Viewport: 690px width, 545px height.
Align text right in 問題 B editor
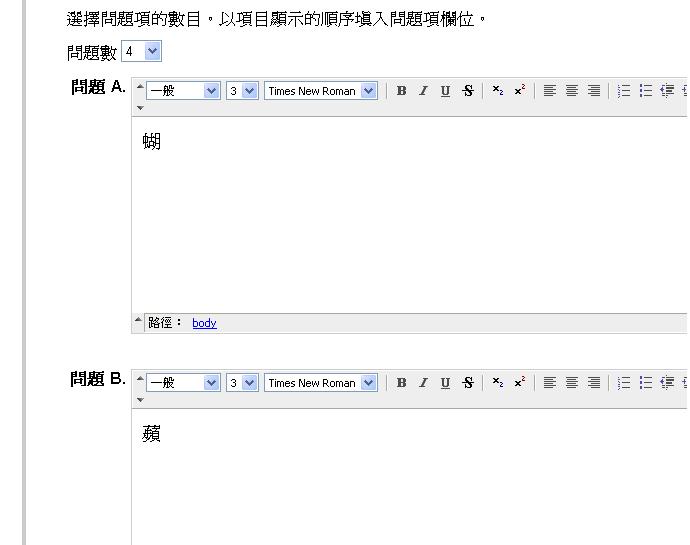(594, 383)
